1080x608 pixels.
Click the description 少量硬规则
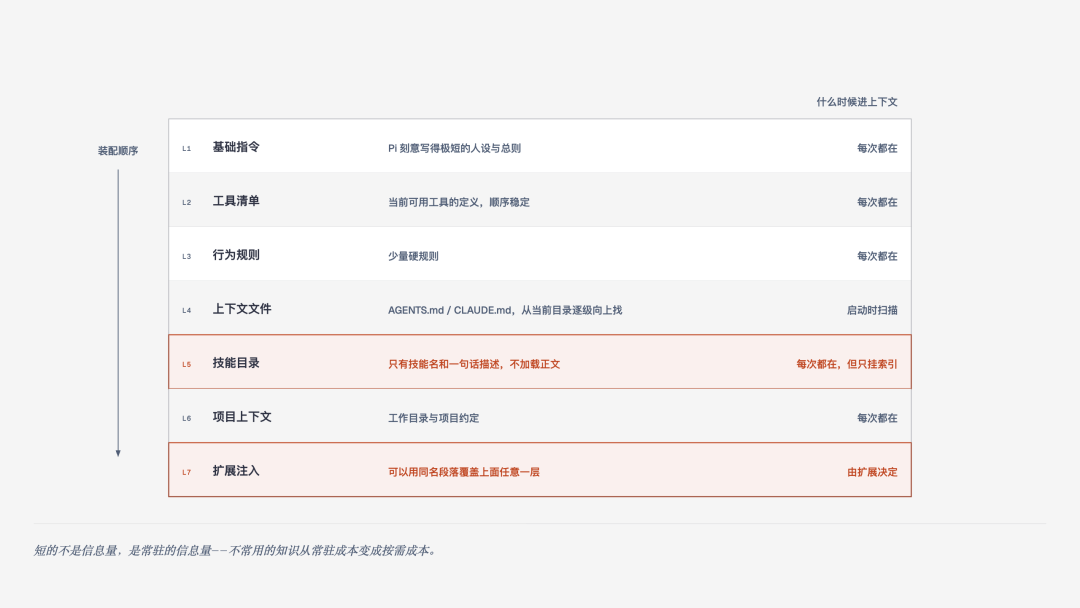[x=413, y=256]
